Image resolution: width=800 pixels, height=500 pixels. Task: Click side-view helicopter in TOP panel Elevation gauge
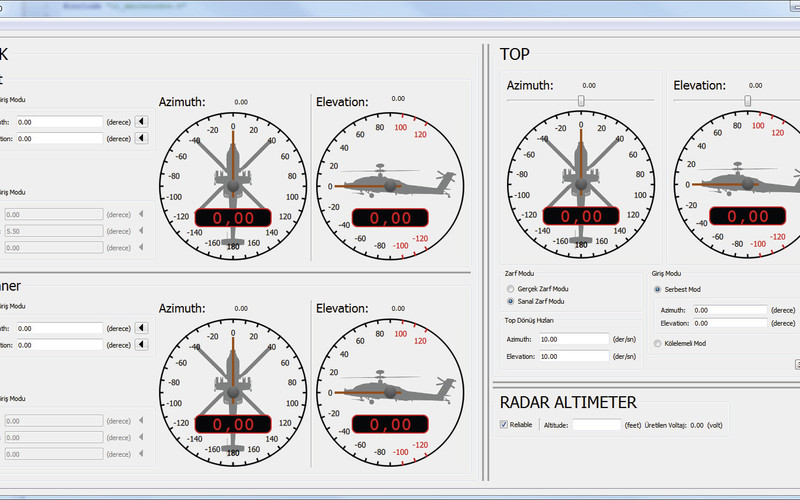[x=748, y=181]
